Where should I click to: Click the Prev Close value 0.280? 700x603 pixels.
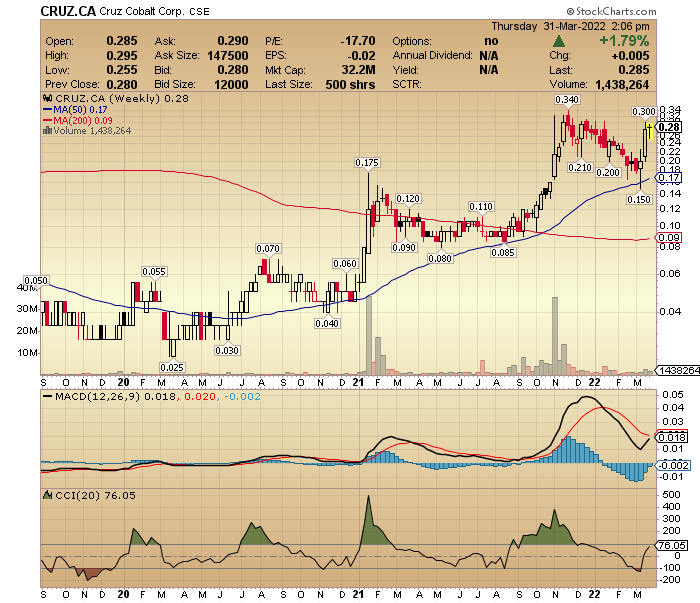pos(122,84)
